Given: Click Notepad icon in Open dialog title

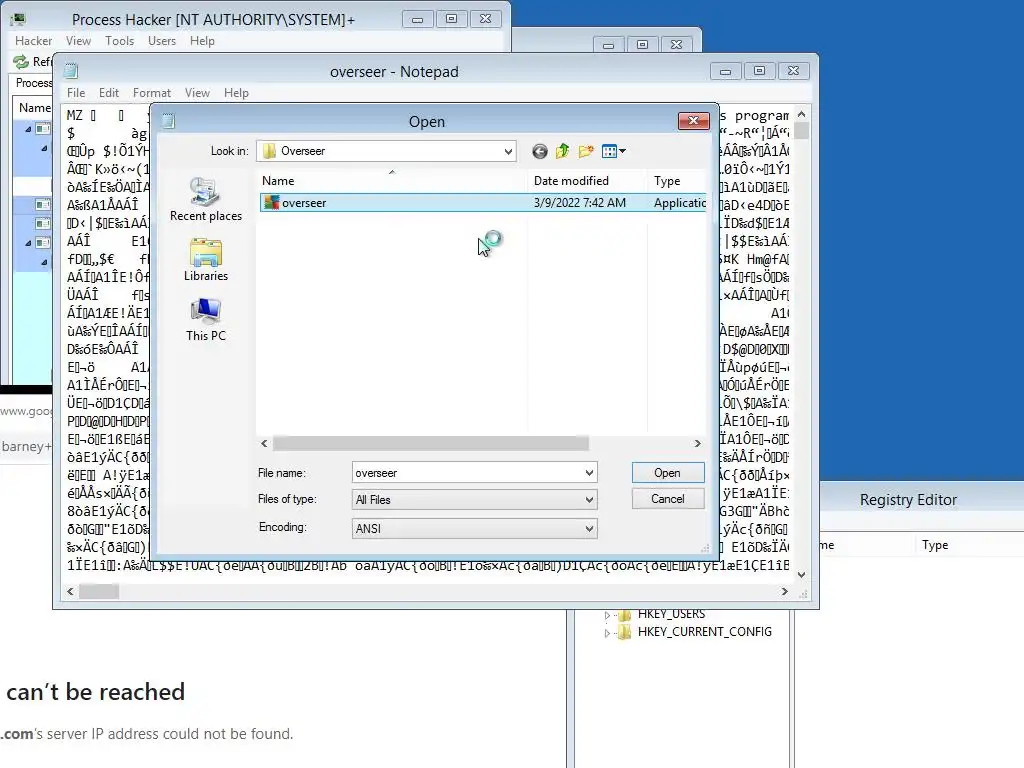Looking at the screenshot, I should pyautogui.click(x=168, y=121).
